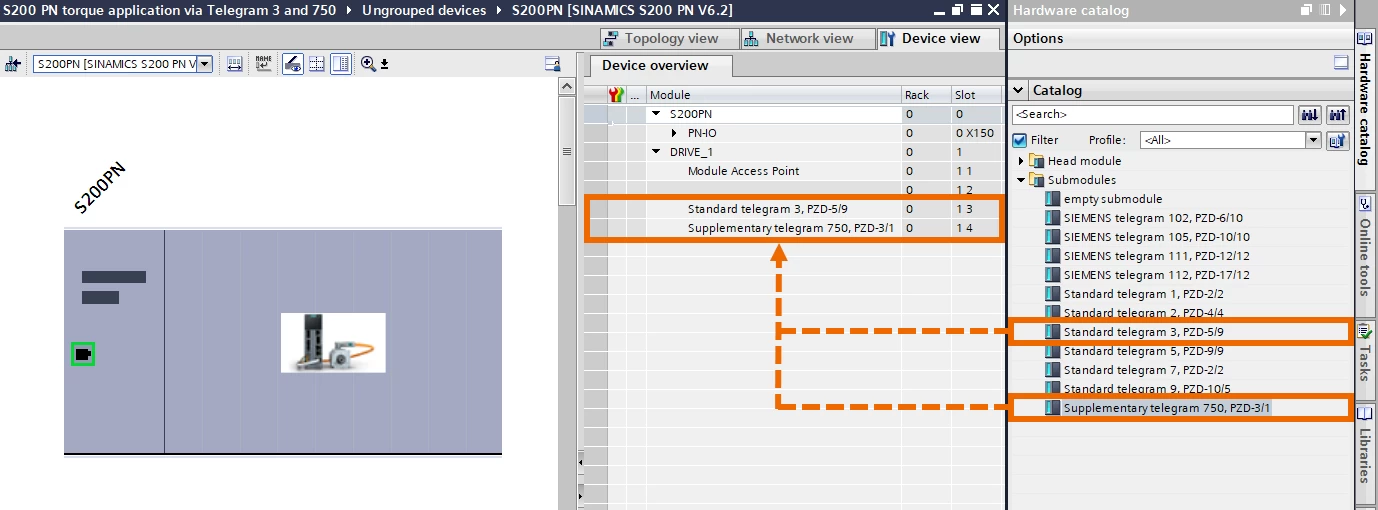
Task: Select Standard telegram 3 row in device overview
Action: [794, 209]
